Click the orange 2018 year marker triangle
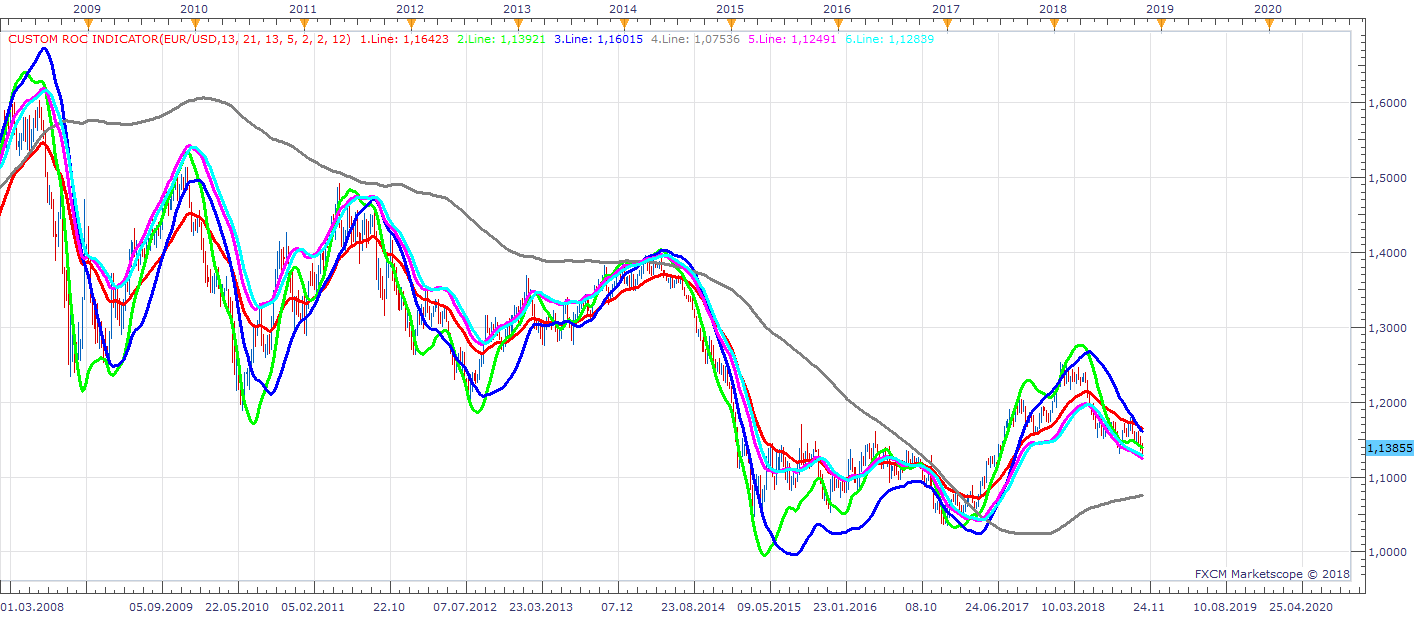1423x619 pixels. tap(1053, 25)
